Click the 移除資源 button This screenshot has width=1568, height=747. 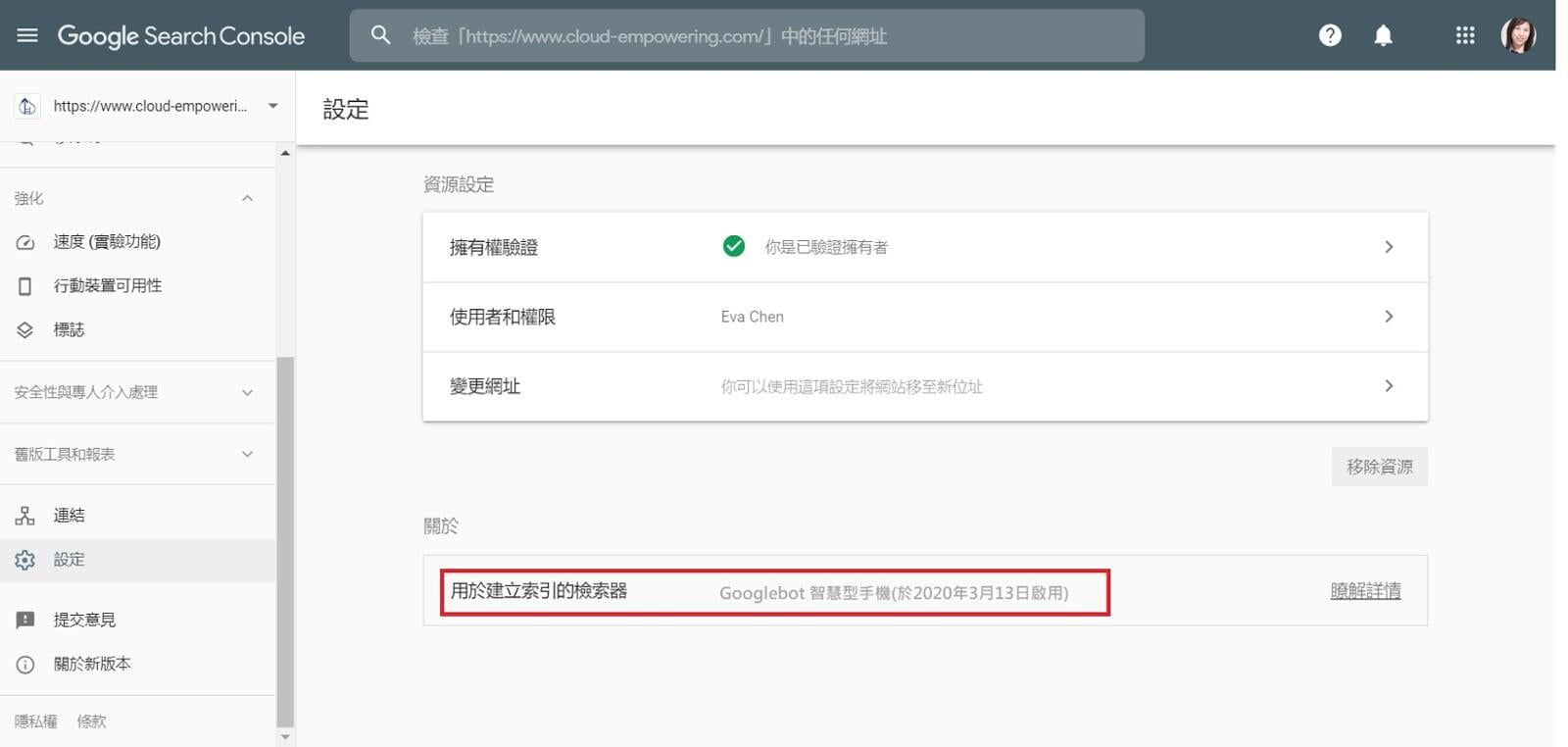(1379, 467)
